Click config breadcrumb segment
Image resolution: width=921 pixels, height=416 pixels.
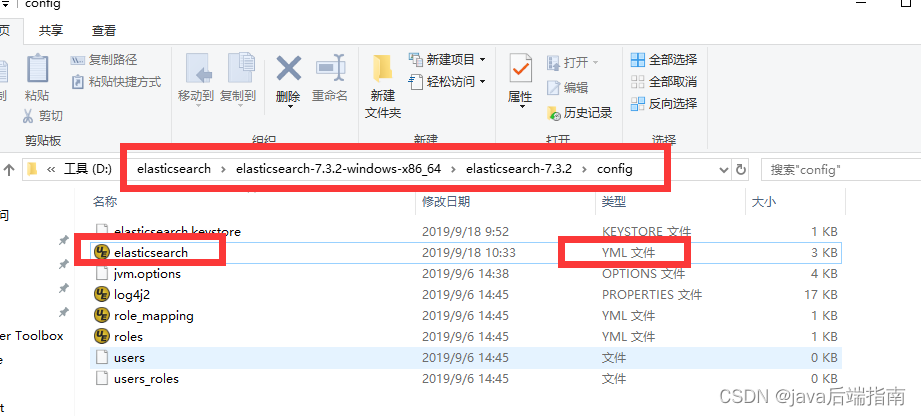pos(615,169)
